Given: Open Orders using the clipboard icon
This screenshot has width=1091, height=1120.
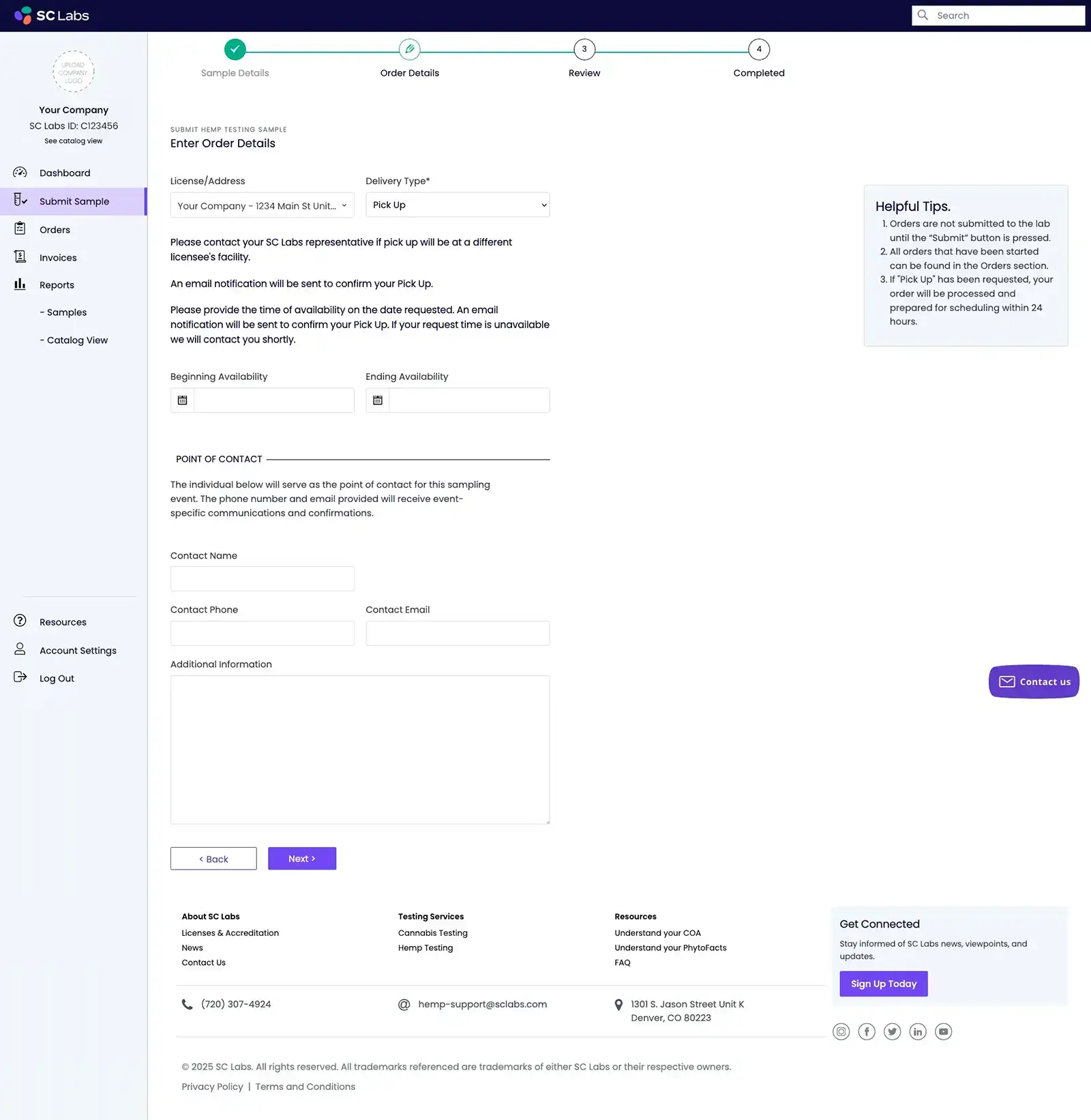Looking at the screenshot, I should [20, 229].
